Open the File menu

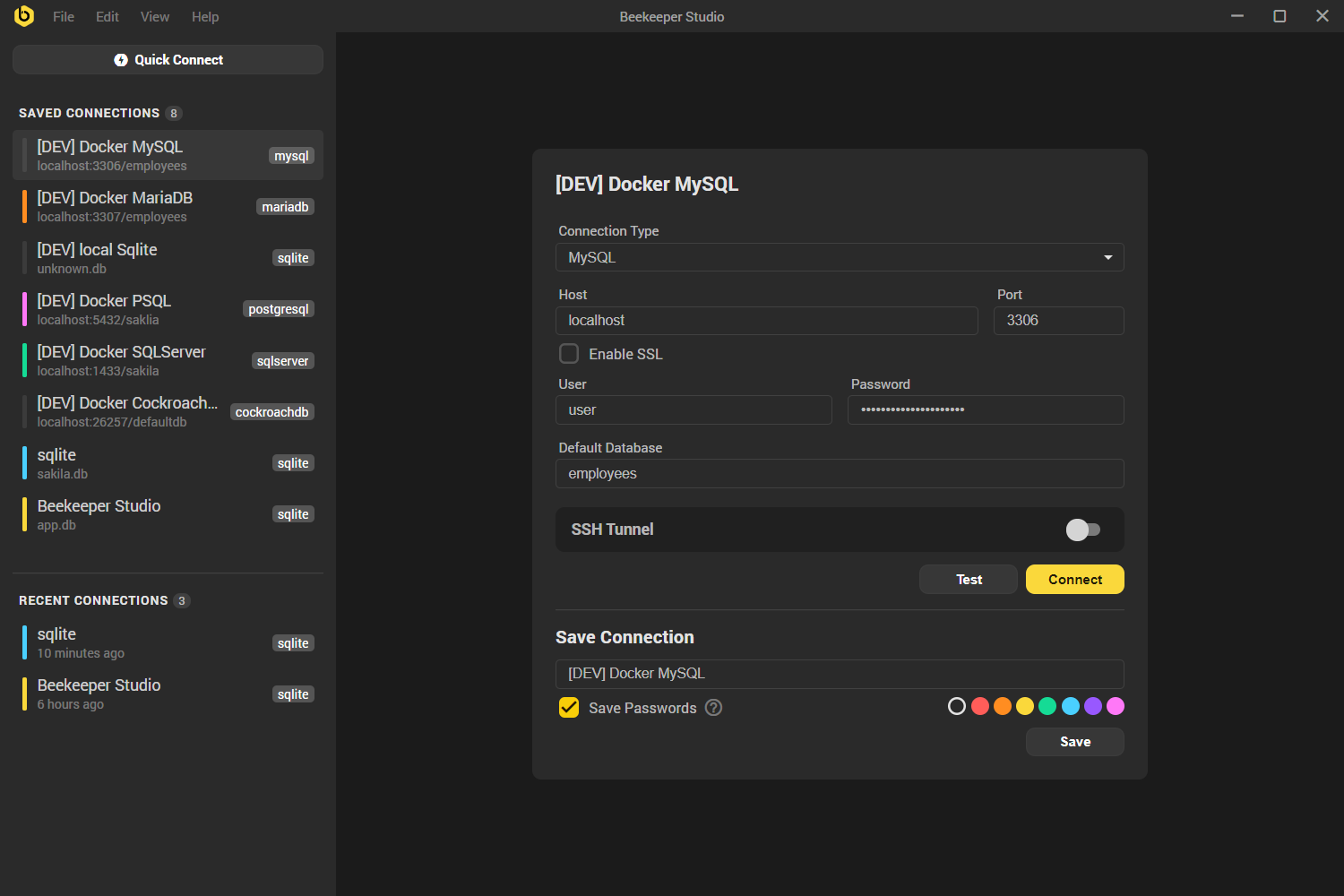(x=64, y=17)
